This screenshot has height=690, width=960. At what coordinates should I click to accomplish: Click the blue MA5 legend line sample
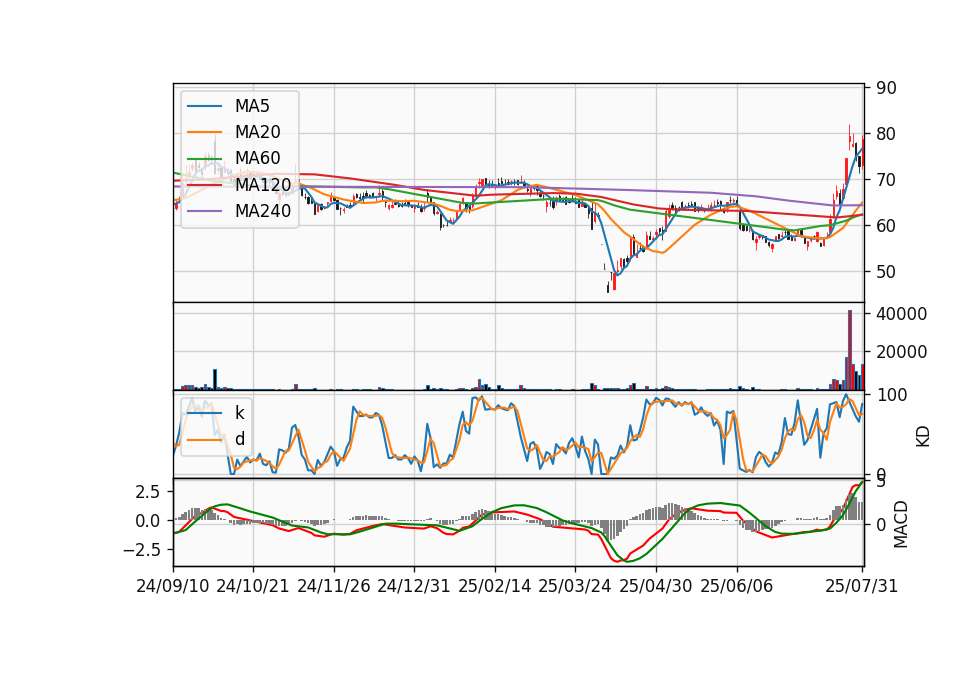(x=204, y=106)
